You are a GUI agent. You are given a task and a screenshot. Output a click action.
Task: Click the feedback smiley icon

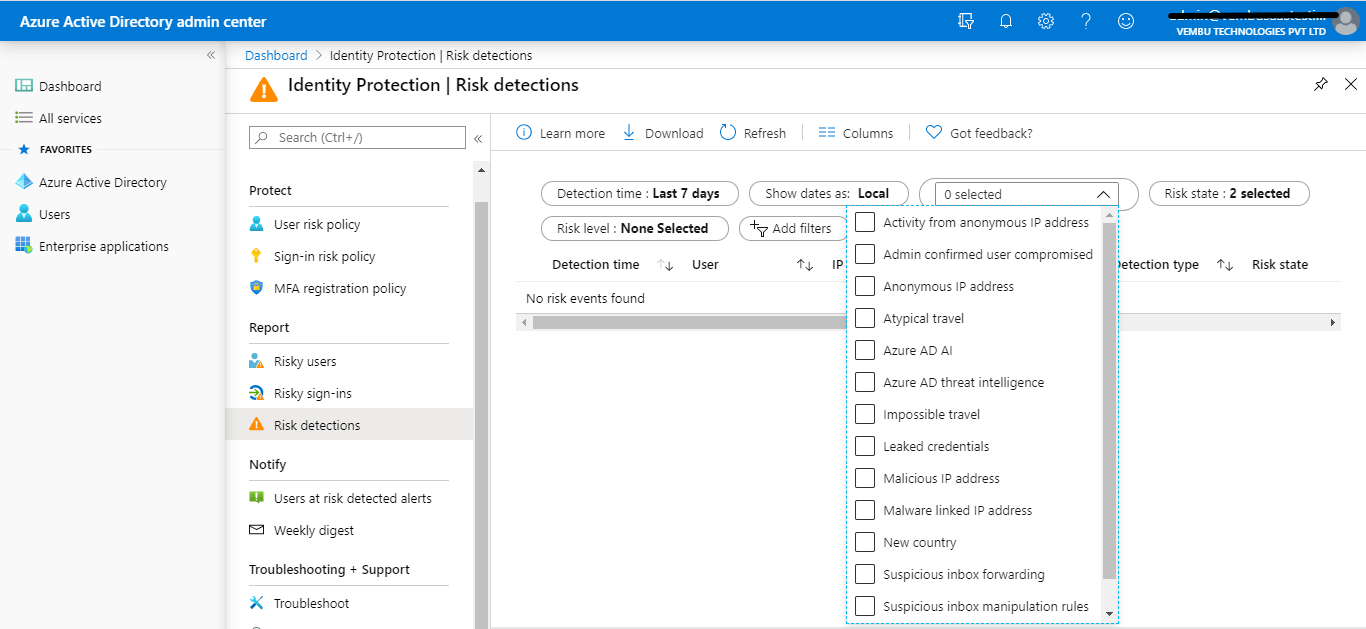tap(1126, 21)
